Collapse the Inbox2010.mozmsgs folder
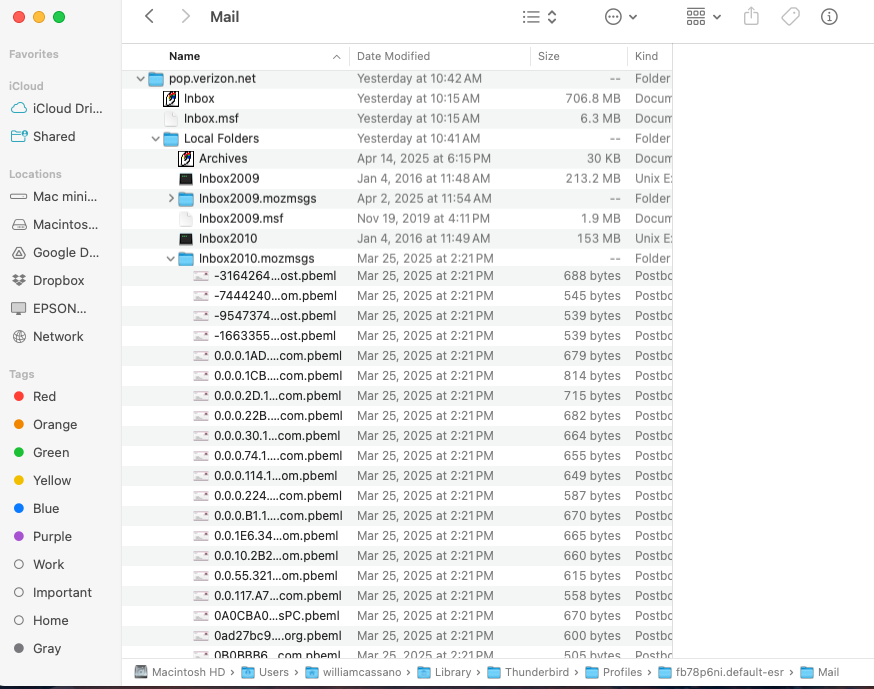874x689 pixels. pos(171,259)
